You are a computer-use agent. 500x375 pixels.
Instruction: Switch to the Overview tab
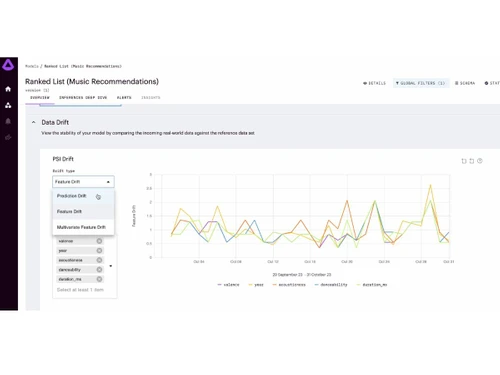pos(40,98)
